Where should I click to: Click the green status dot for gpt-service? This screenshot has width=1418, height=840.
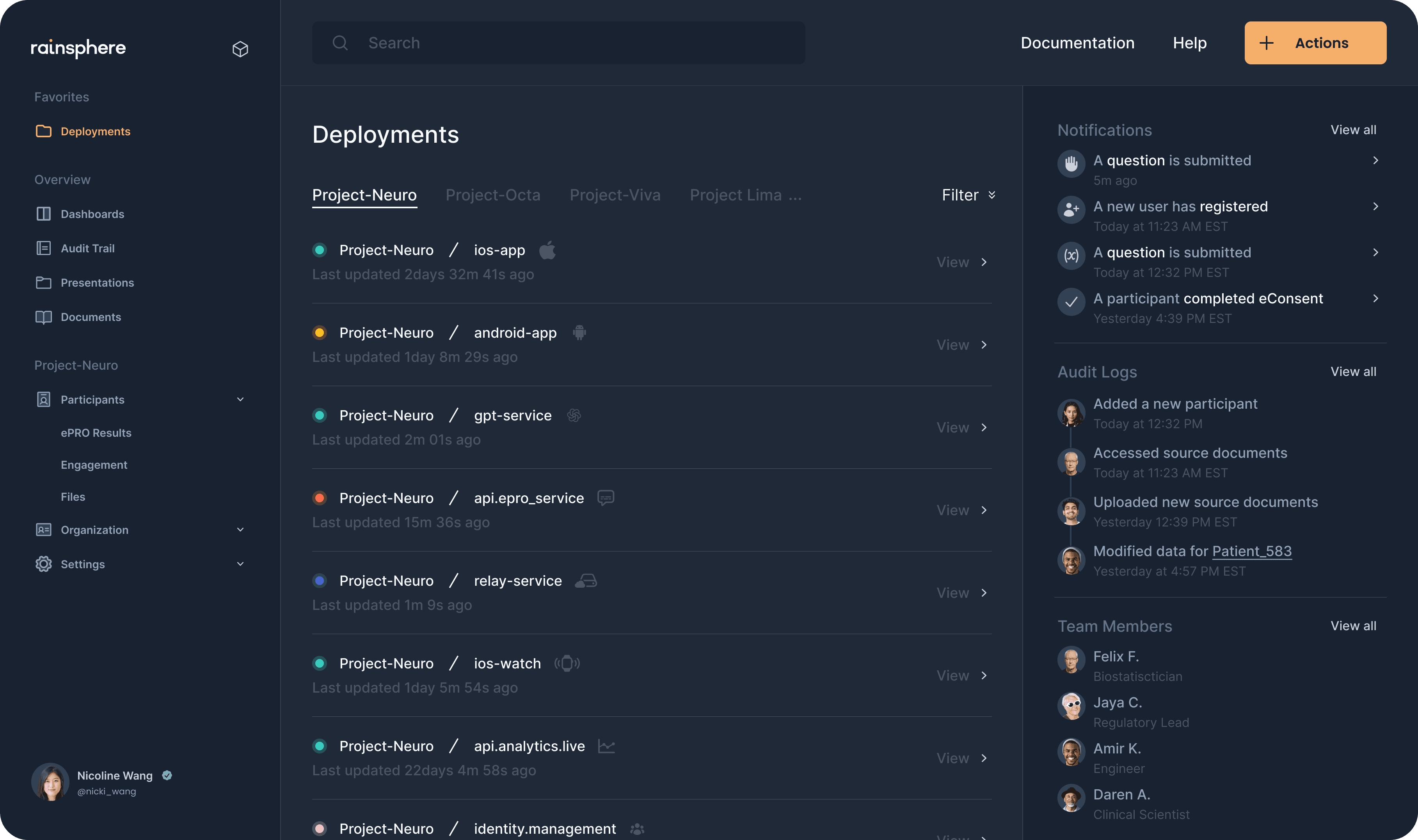click(x=320, y=415)
